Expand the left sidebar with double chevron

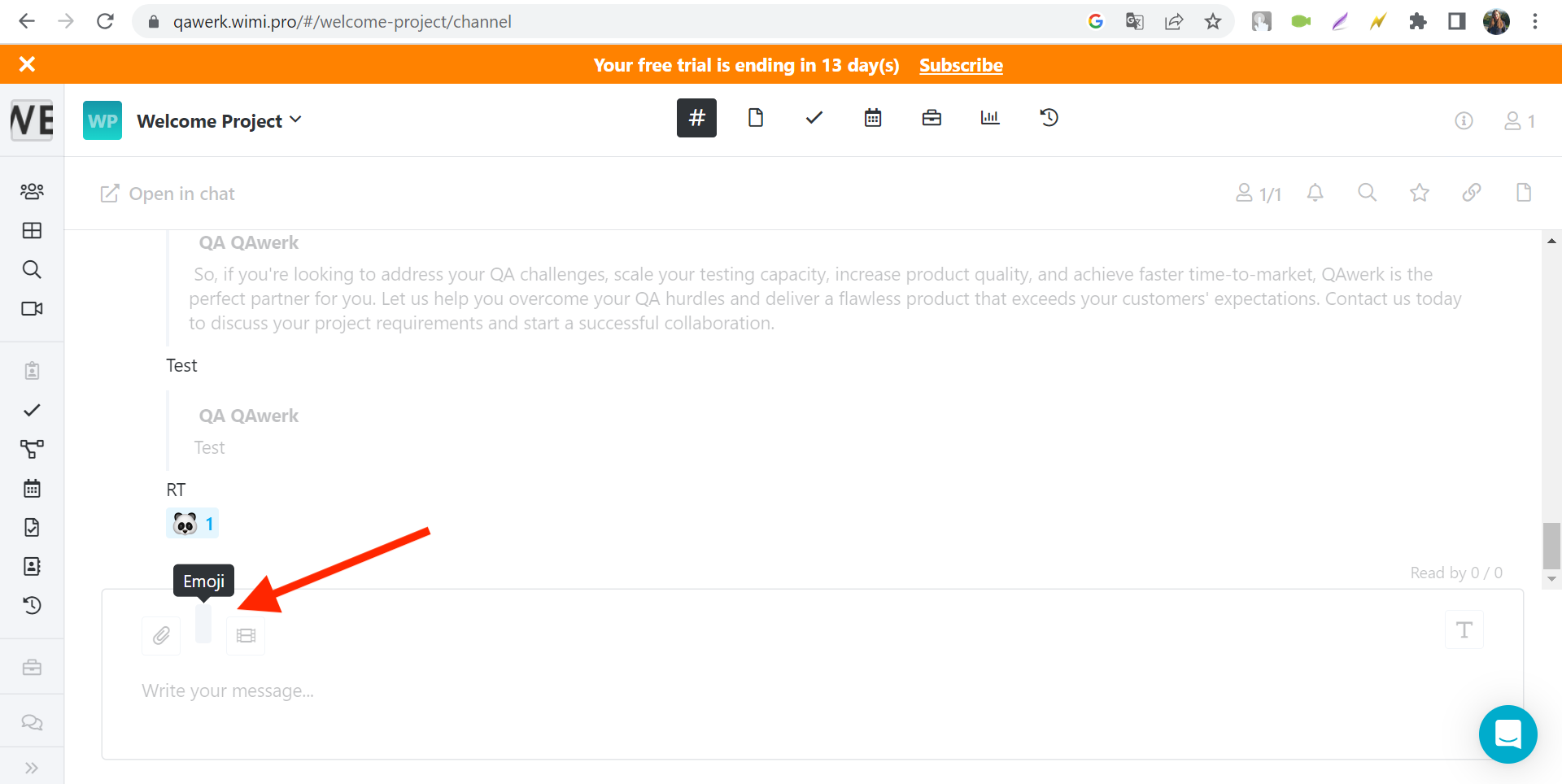coord(32,768)
